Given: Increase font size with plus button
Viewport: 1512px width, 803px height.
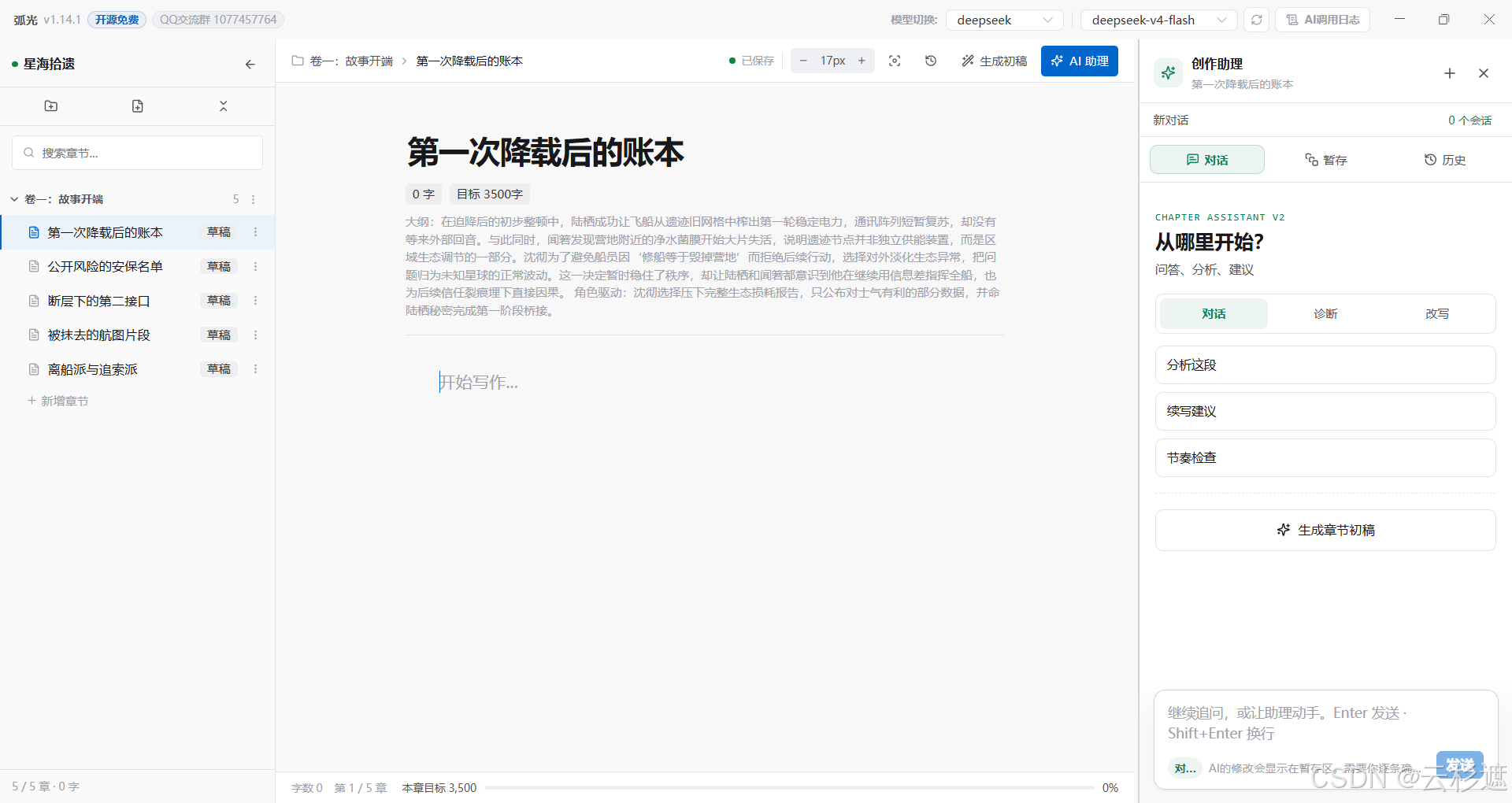Looking at the screenshot, I should [x=862, y=61].
